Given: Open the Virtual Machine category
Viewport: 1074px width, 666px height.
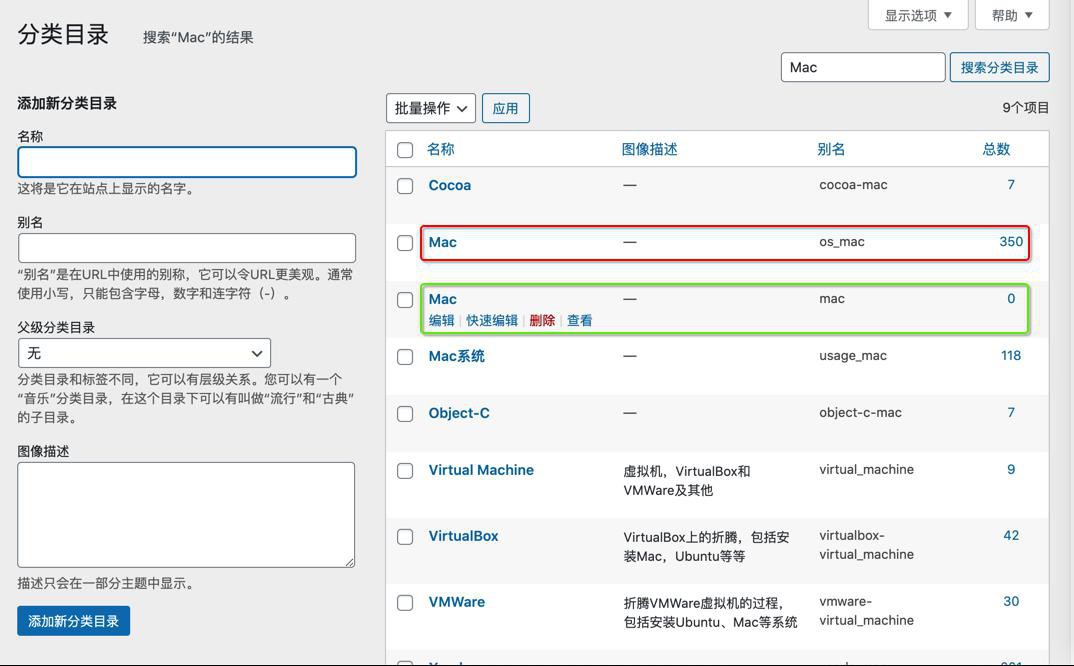Looking at the screenshot, I should pyautogui.click(x=481, y=470).
